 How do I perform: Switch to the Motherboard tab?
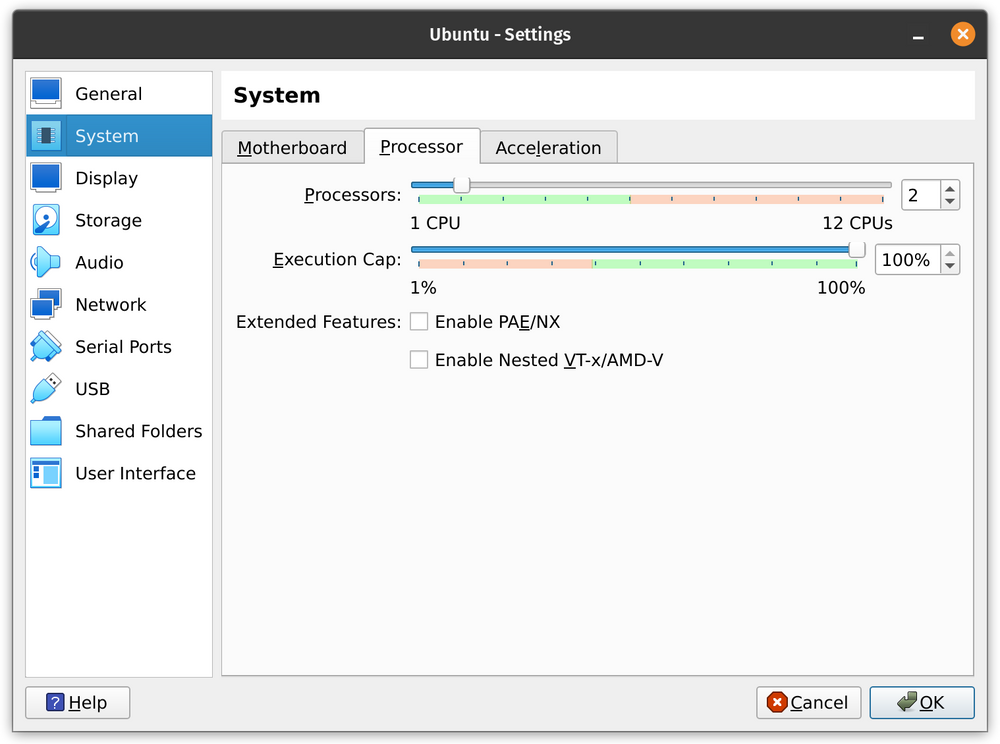coord(293,147)
